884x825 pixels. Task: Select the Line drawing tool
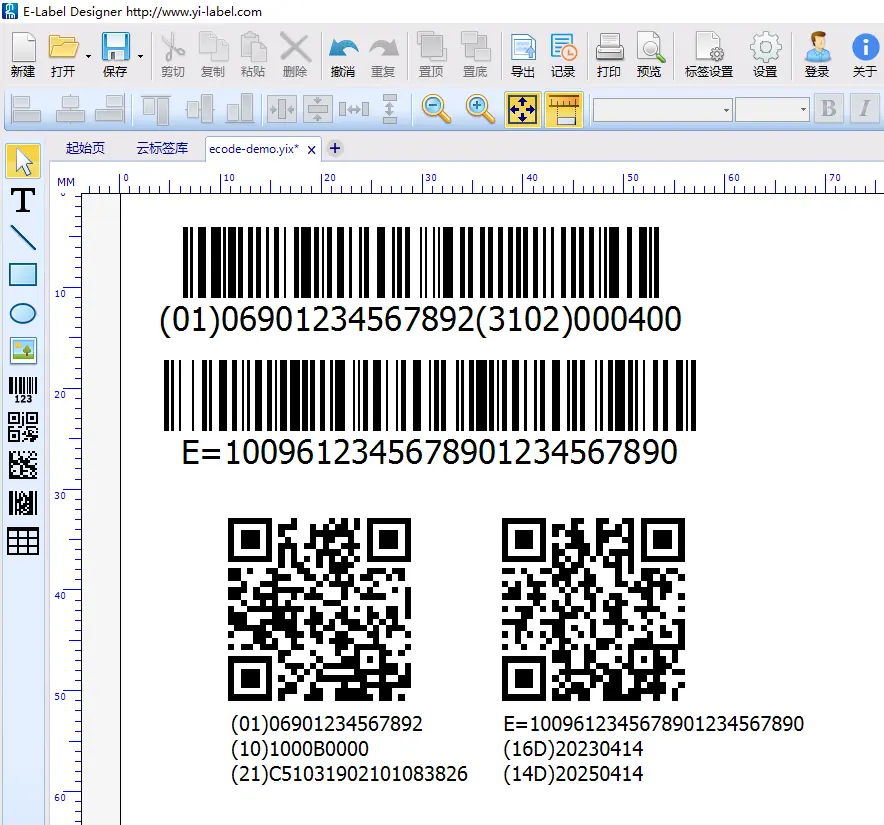[22, 237]
